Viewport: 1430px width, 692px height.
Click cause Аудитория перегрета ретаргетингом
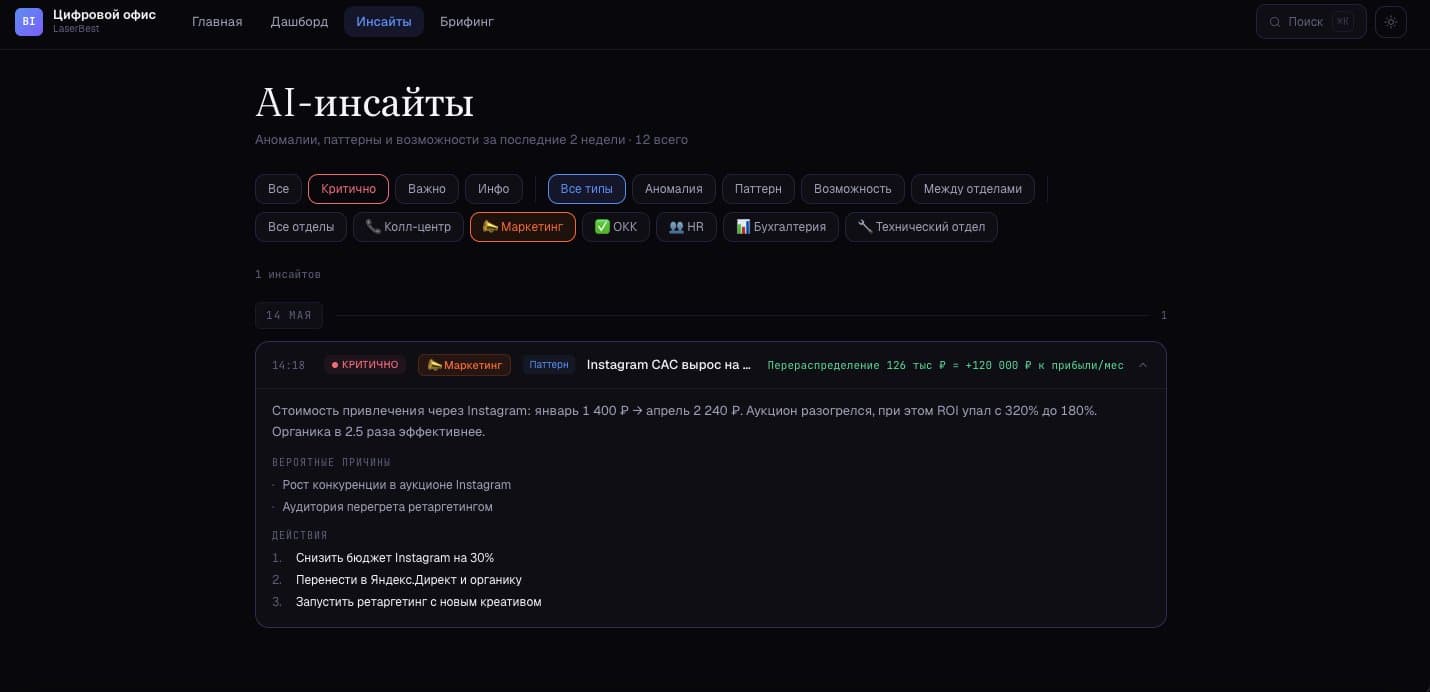click(x=388, y=507)
